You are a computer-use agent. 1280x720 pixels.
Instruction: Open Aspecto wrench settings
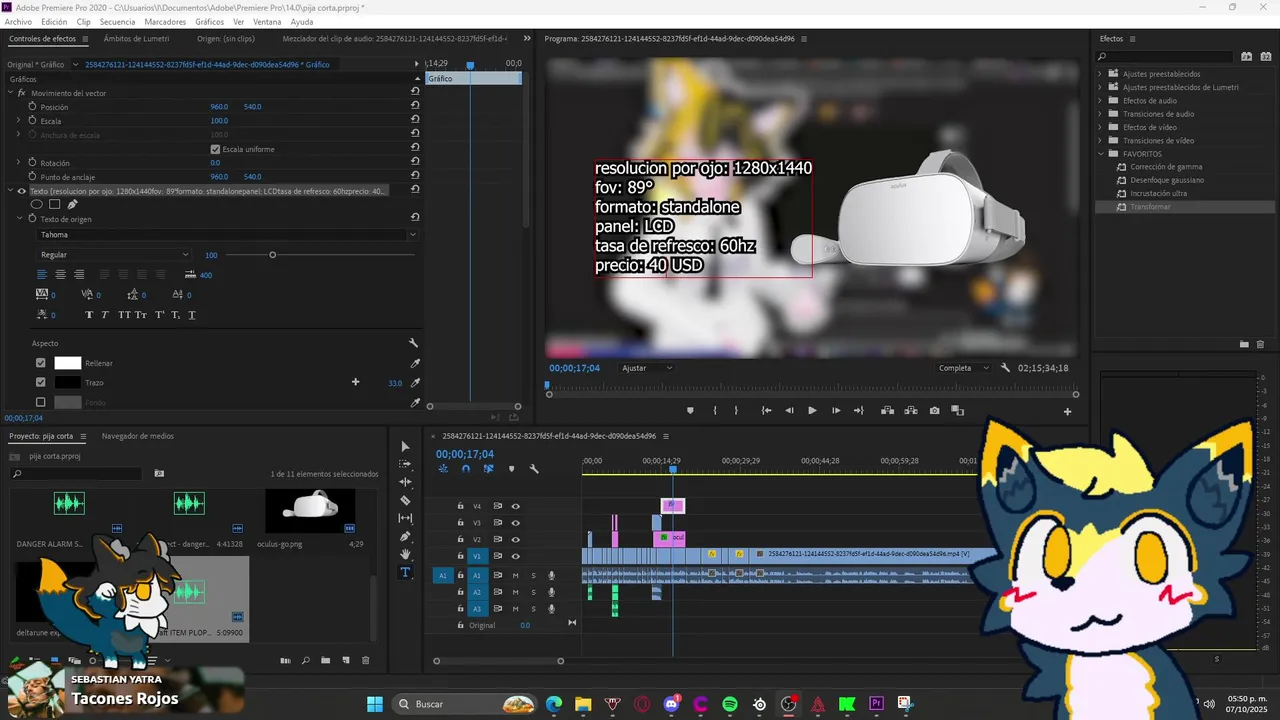point(413,343)
